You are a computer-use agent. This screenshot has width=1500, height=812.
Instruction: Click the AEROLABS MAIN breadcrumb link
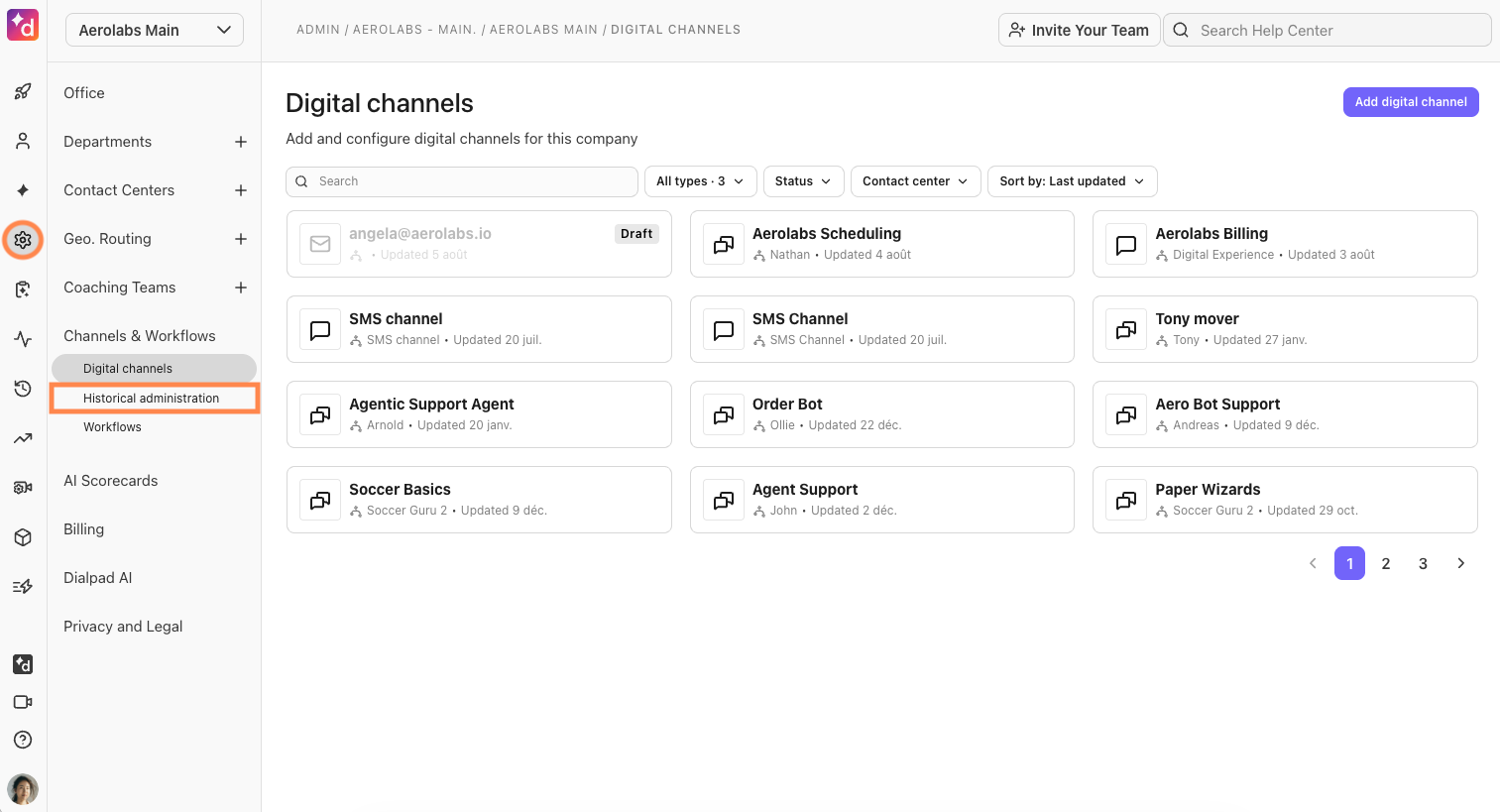[x=543, y=30]
